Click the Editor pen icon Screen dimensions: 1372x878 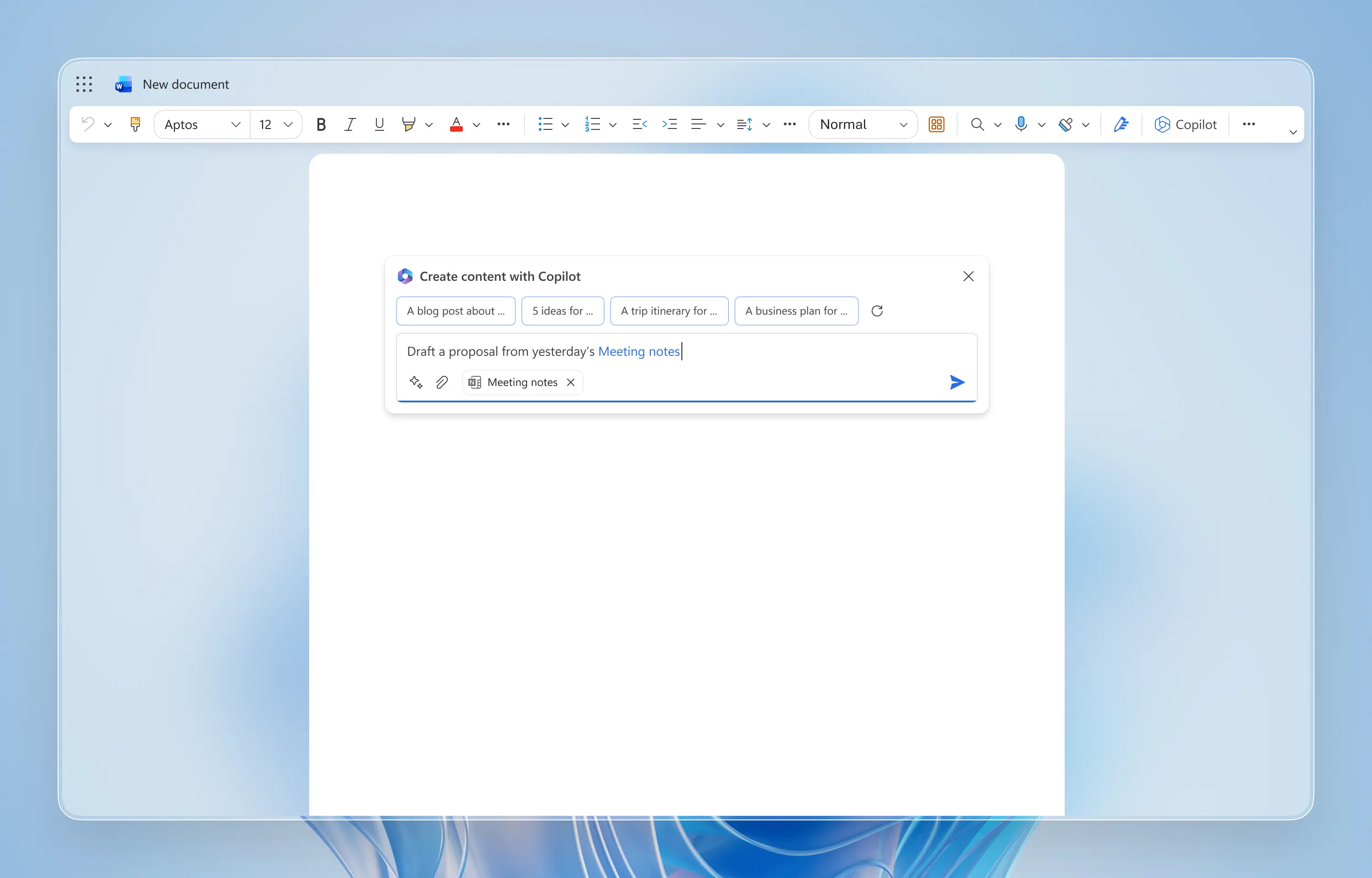[x=1120, y=124]
